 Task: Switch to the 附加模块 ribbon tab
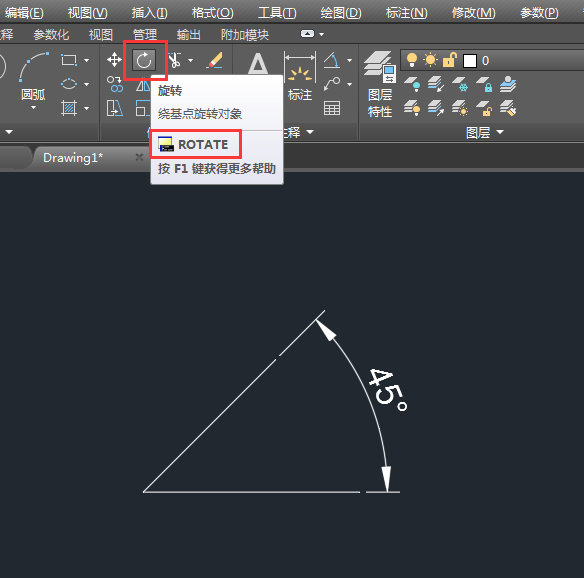coord(245,35)
